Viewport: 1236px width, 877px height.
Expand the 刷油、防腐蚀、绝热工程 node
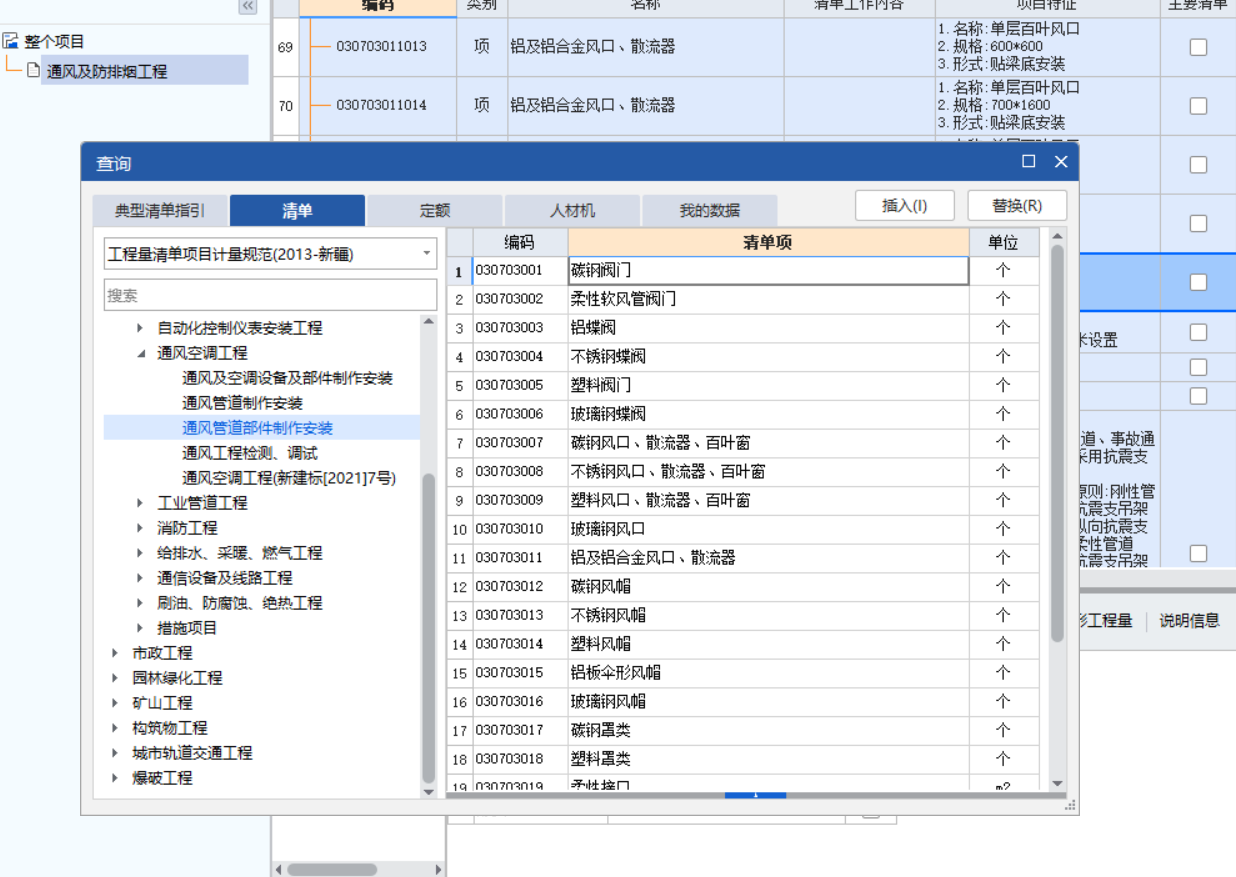(x=140, y=603)
